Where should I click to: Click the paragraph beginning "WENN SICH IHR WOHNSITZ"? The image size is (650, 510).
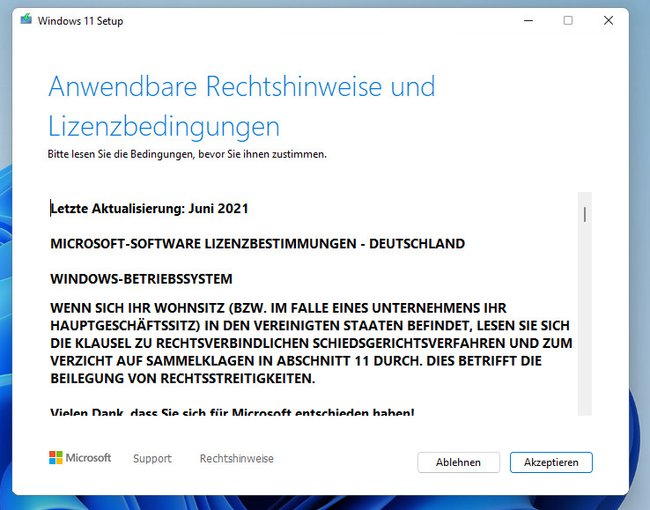[311, 343]
